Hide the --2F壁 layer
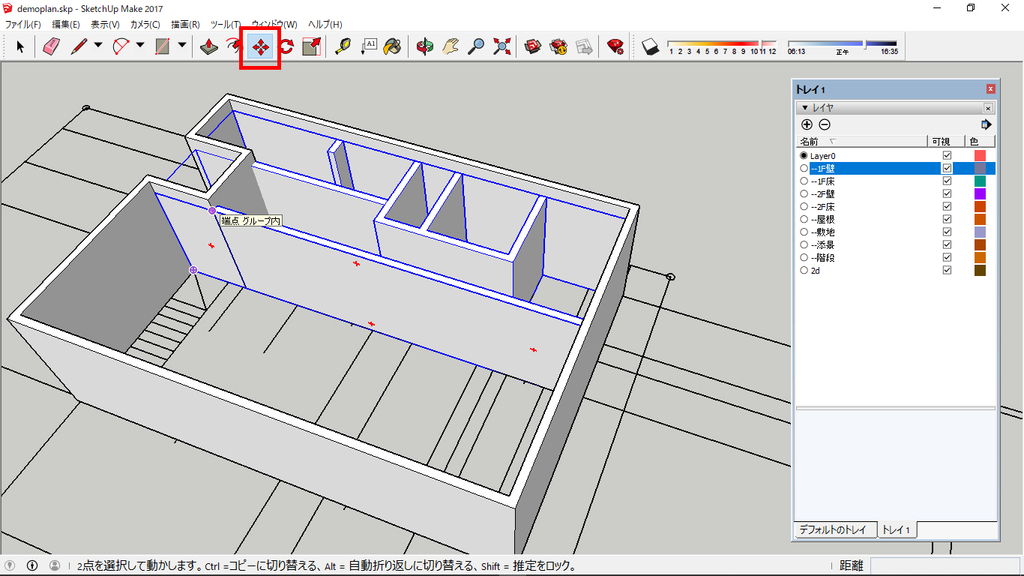The height and width of the screenshot is (576, 1024). pos(947,194)
